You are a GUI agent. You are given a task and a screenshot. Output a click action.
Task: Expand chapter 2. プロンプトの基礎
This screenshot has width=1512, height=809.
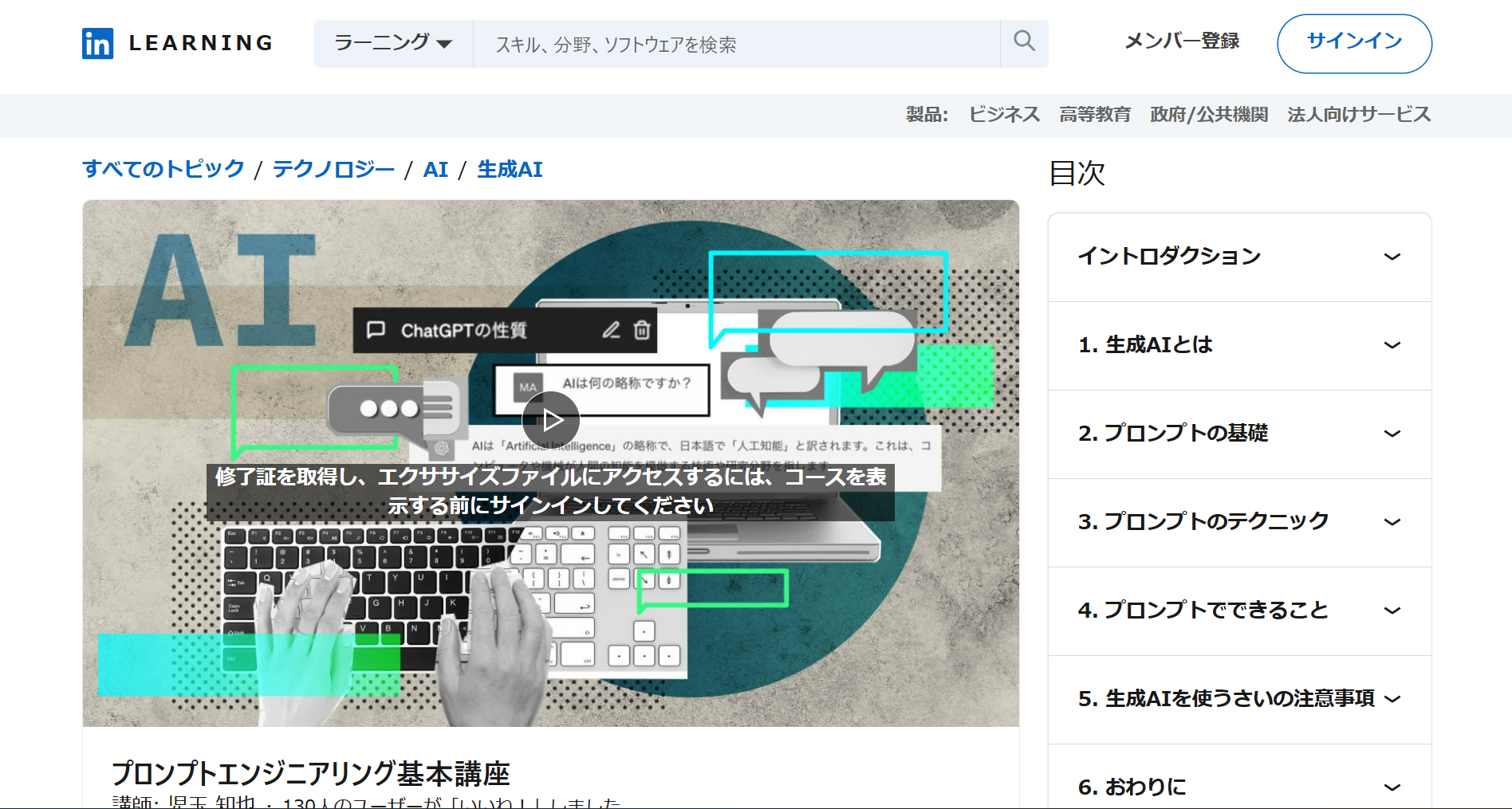pyautogui.click(x=1238, y=434)
